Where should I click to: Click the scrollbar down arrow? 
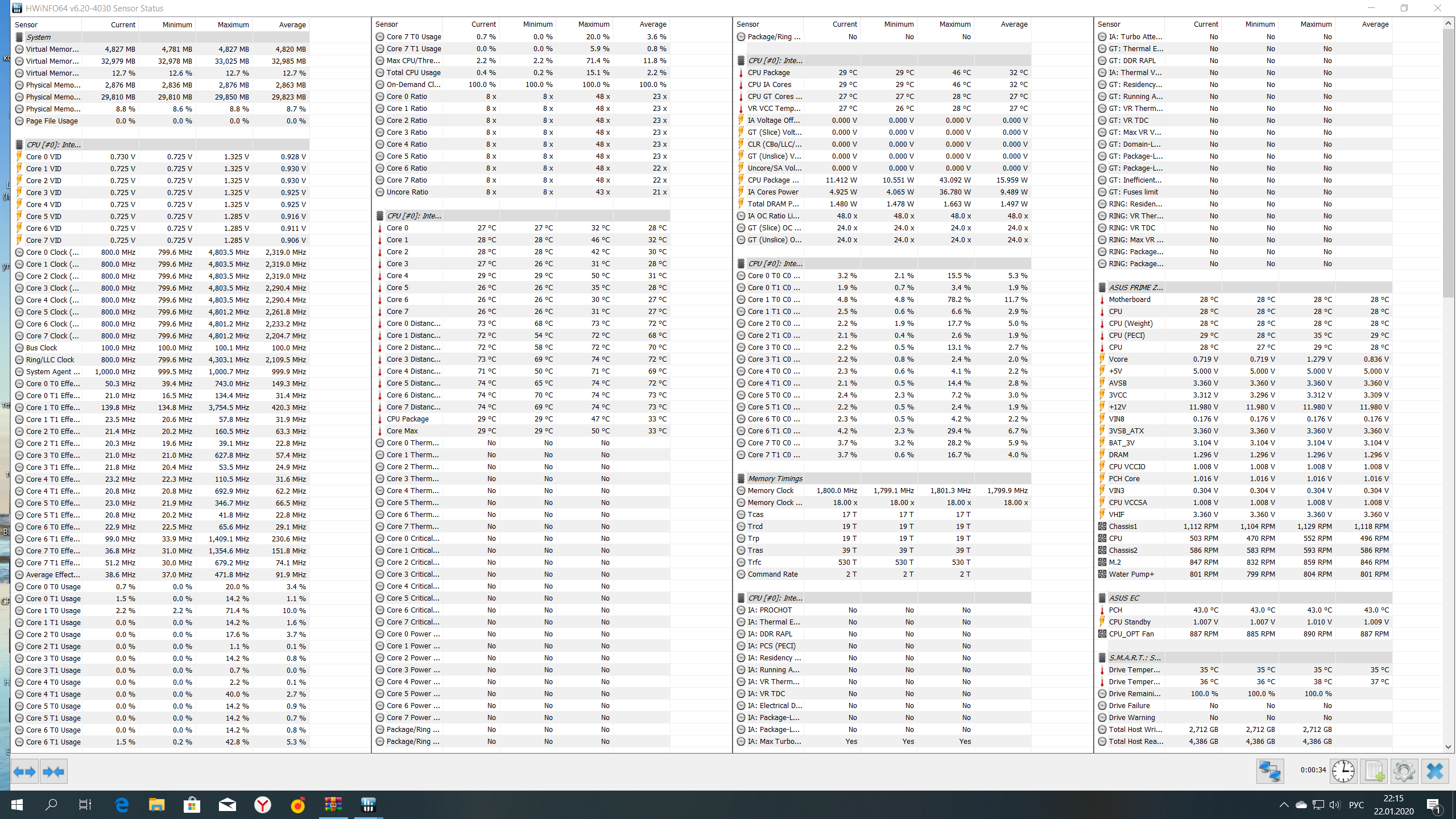click(1448, 747)
